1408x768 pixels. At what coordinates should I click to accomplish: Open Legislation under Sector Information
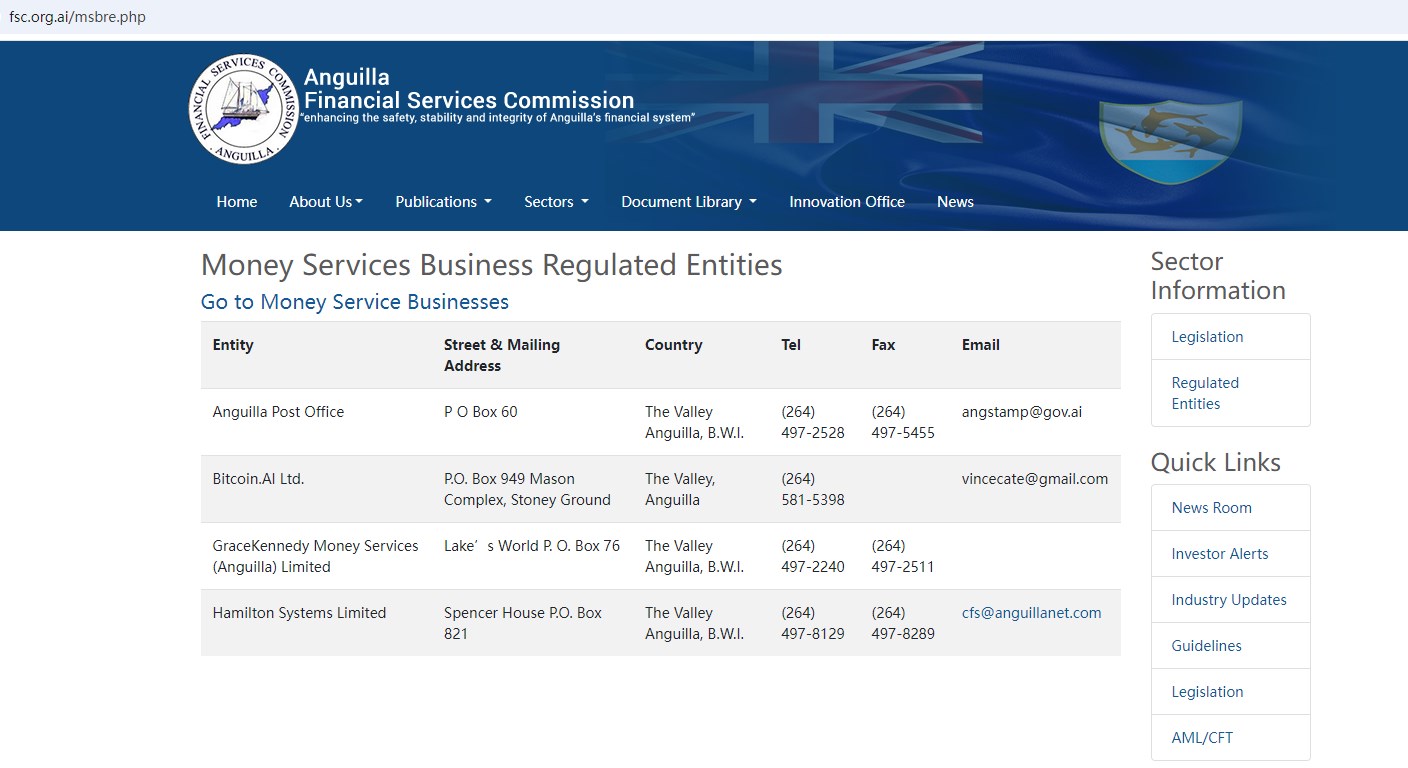[1207, 337]
